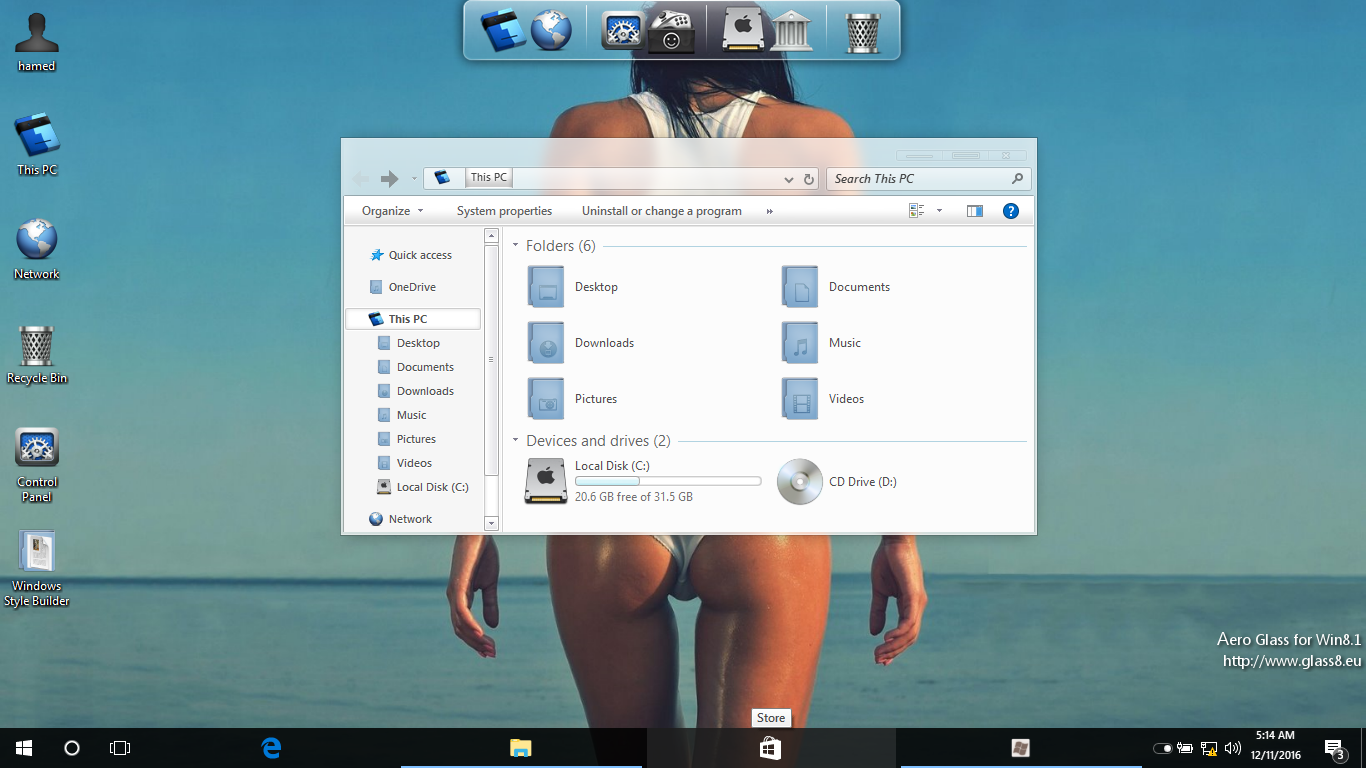The height and width of the screenshot is (768, 1366).
Task: Select OneDrive in the navigation pane
Action: tap(412, 287)
